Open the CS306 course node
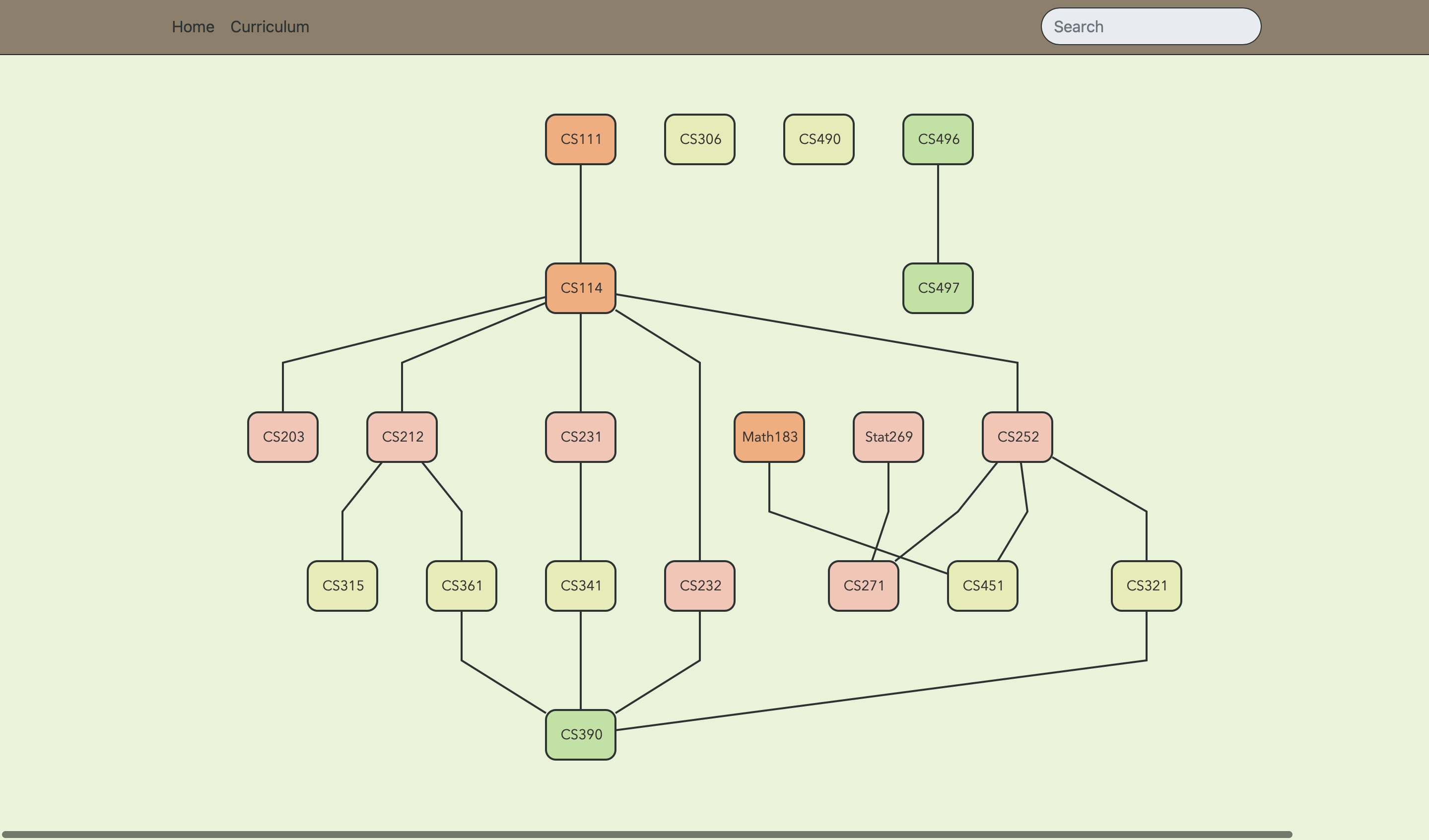This screenshot has height=840, width=1429. click(x=699, y=139)
